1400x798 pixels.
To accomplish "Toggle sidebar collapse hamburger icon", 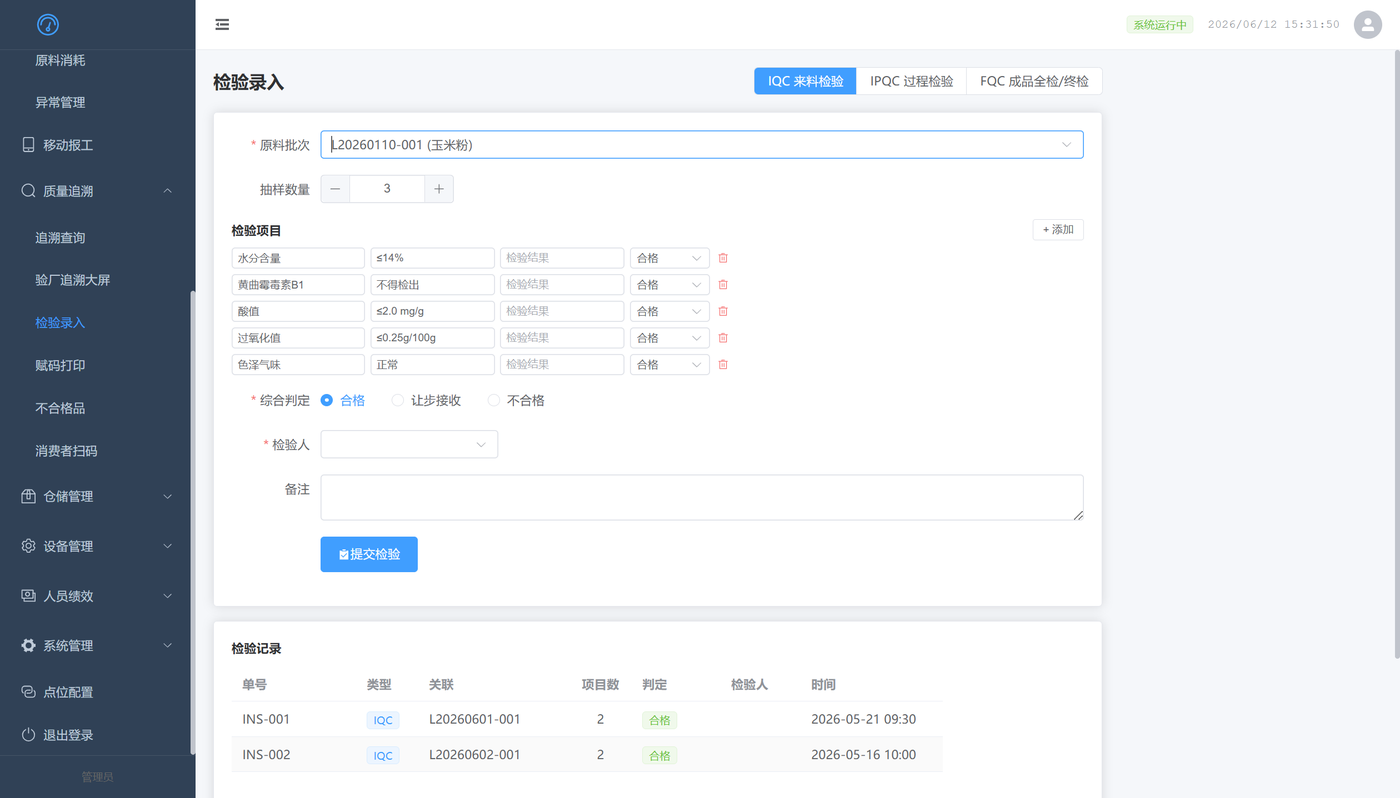I will (x=222, y=24).
